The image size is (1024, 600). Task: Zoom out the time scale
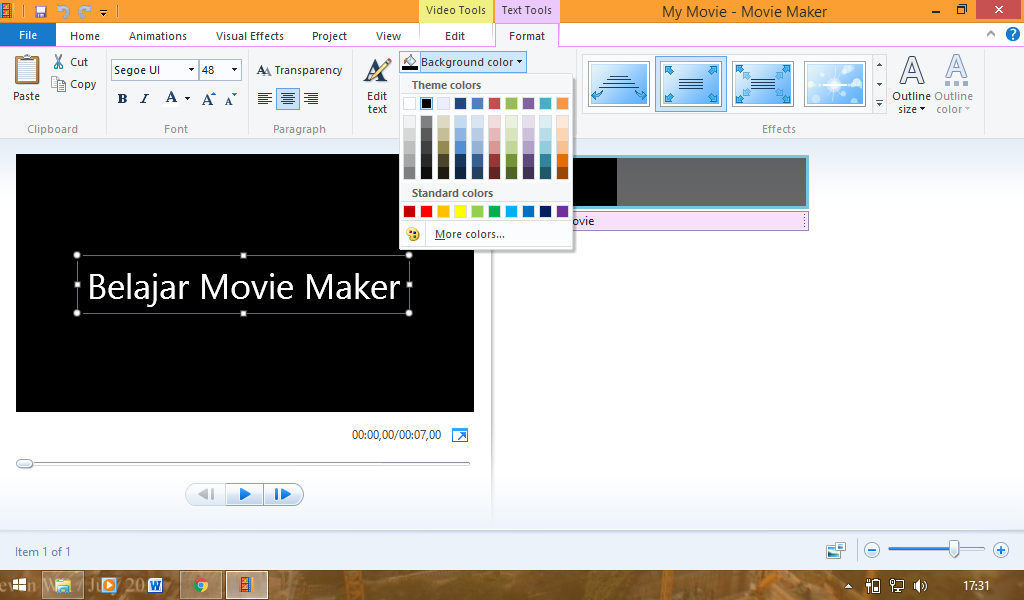[872, 550]
